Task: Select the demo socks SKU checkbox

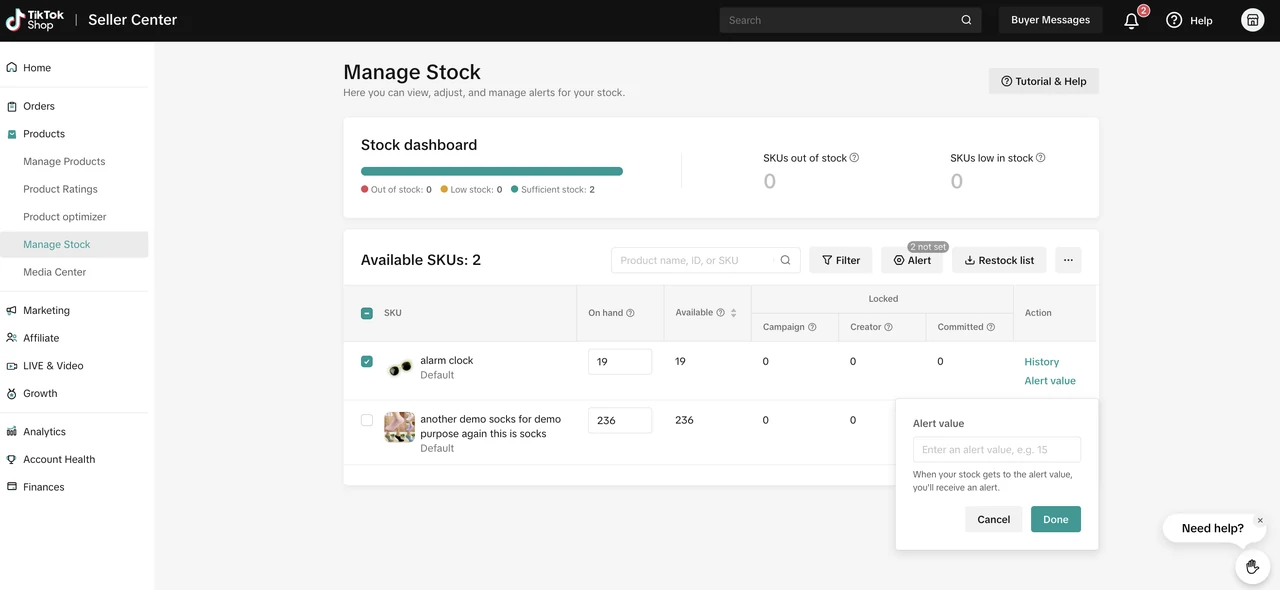Action: coord(367,420)
